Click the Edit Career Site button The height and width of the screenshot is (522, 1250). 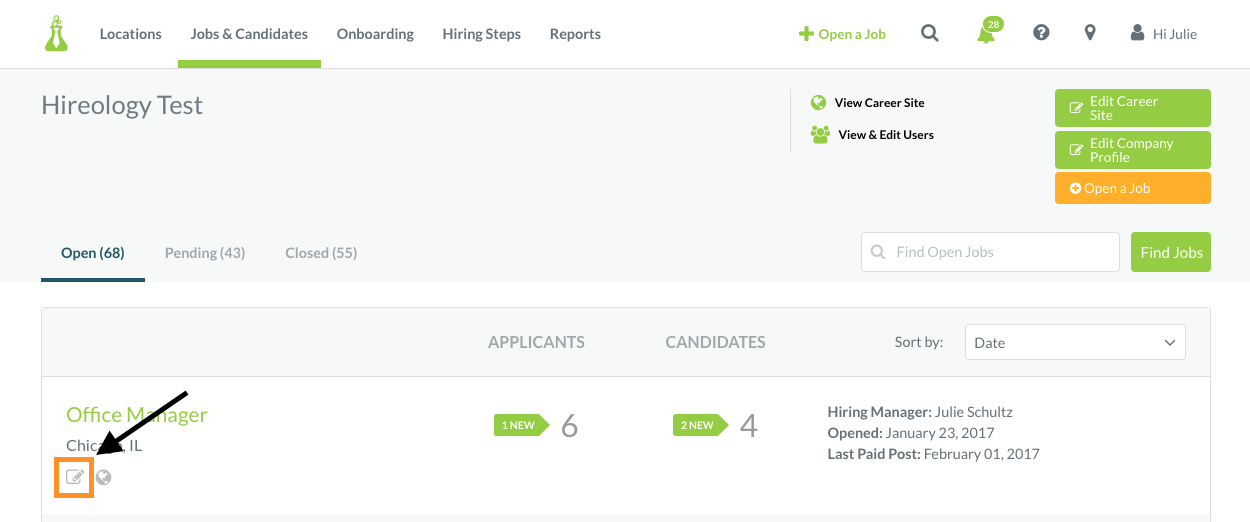pyautogui.click(x=1132, y=108)
